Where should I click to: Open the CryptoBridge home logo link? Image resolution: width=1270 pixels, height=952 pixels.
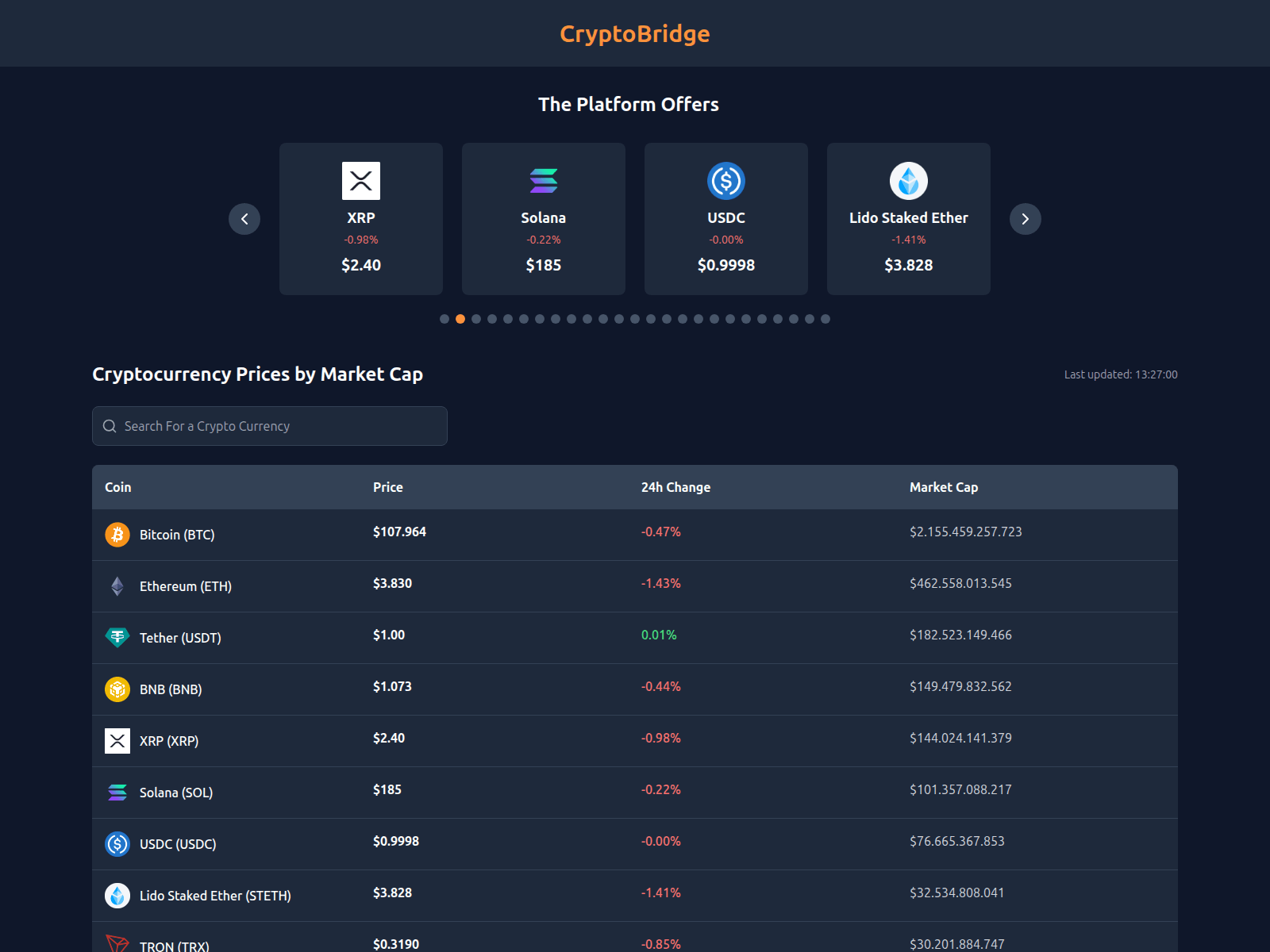[635, 33]
